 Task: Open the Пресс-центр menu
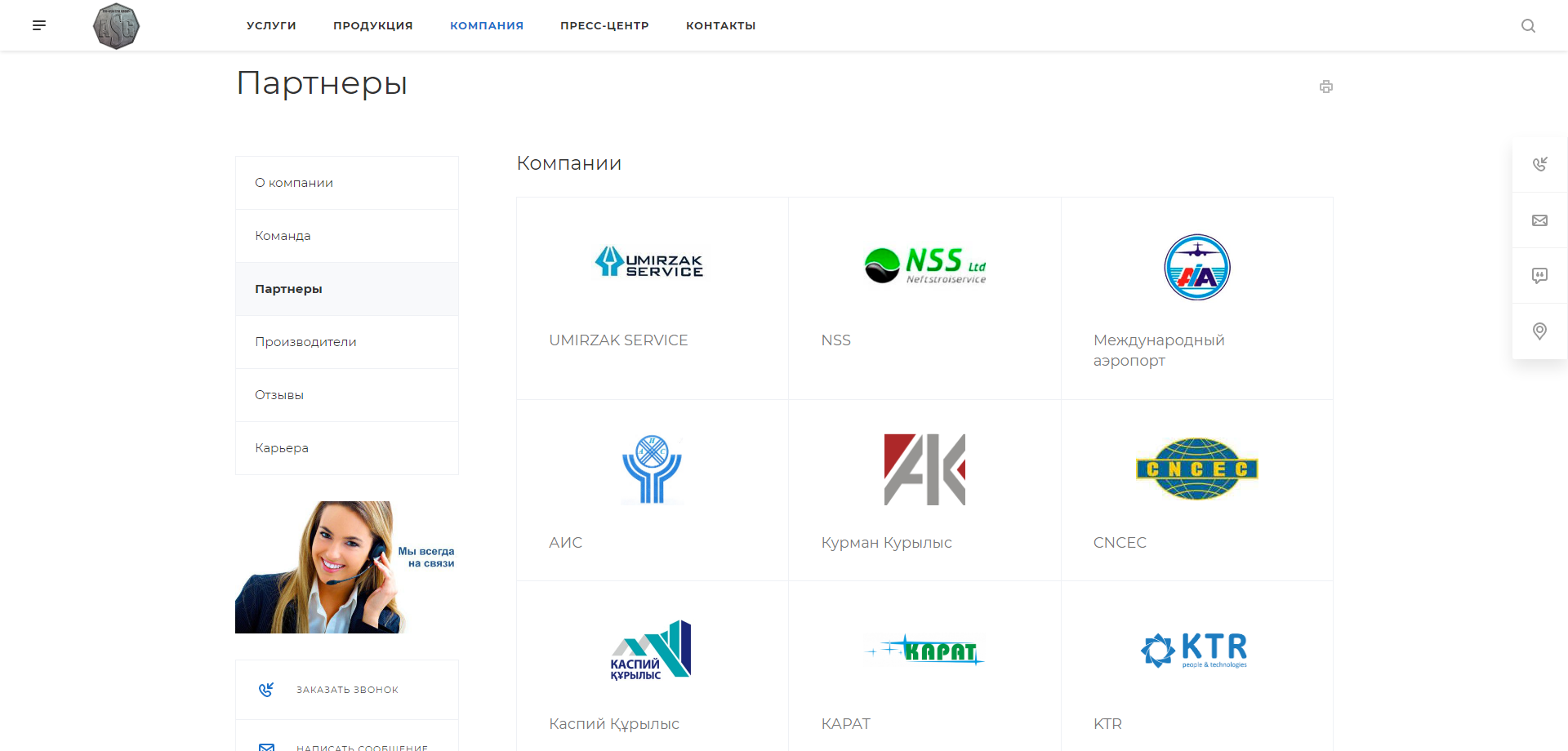click(x=604, y=26)
